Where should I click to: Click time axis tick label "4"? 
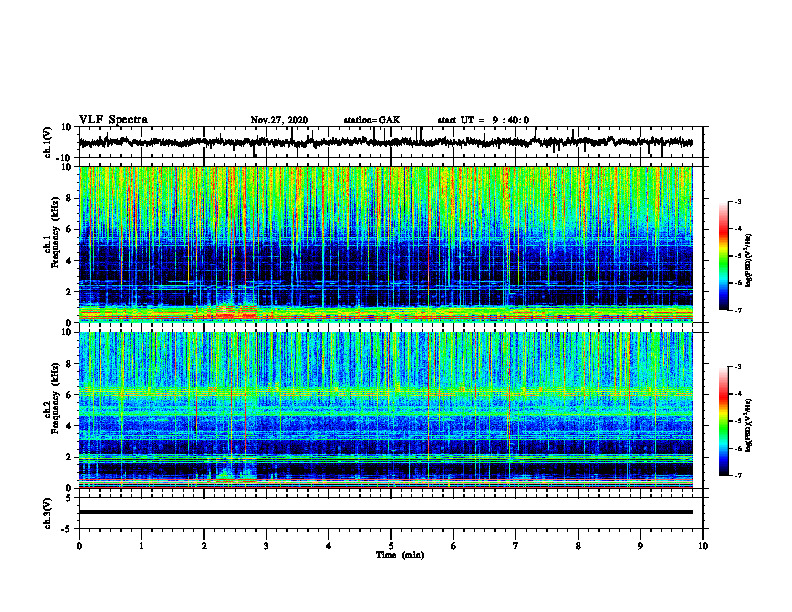click(329, 546)
